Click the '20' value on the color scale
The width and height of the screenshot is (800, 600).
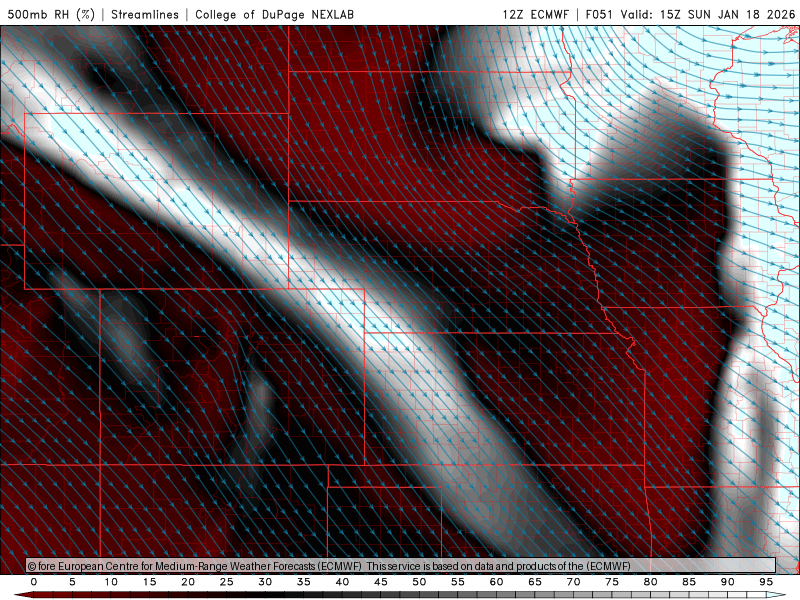pyautogui.click(x=188, y=582)
